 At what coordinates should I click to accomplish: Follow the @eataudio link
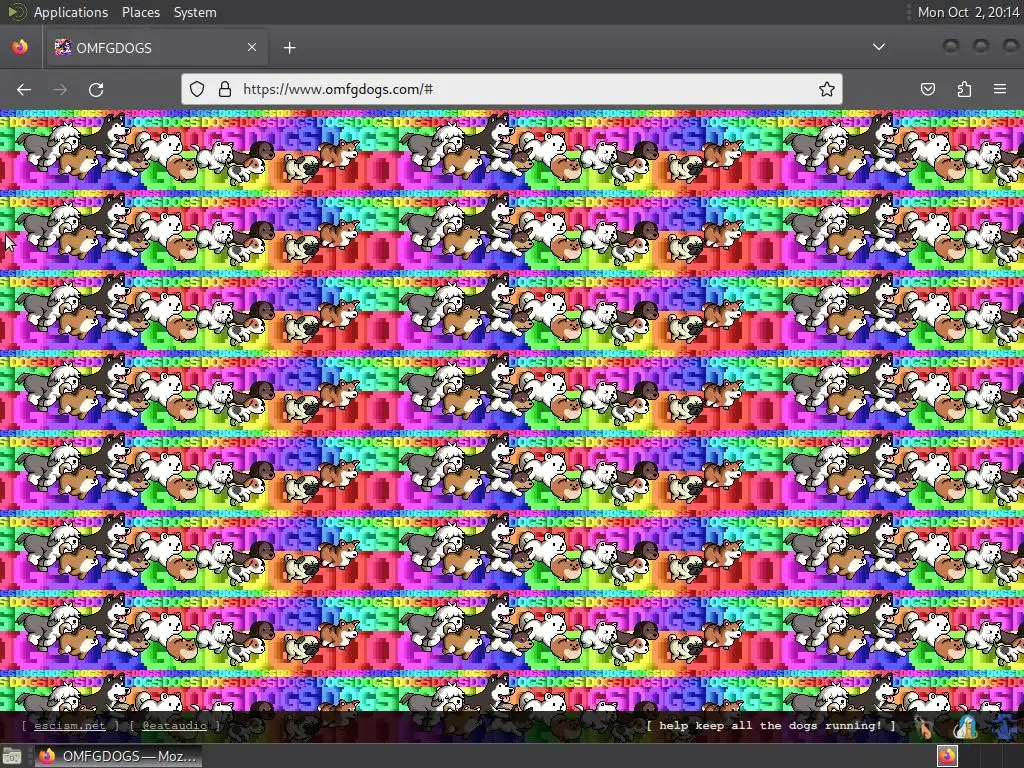tap(174, 726)
